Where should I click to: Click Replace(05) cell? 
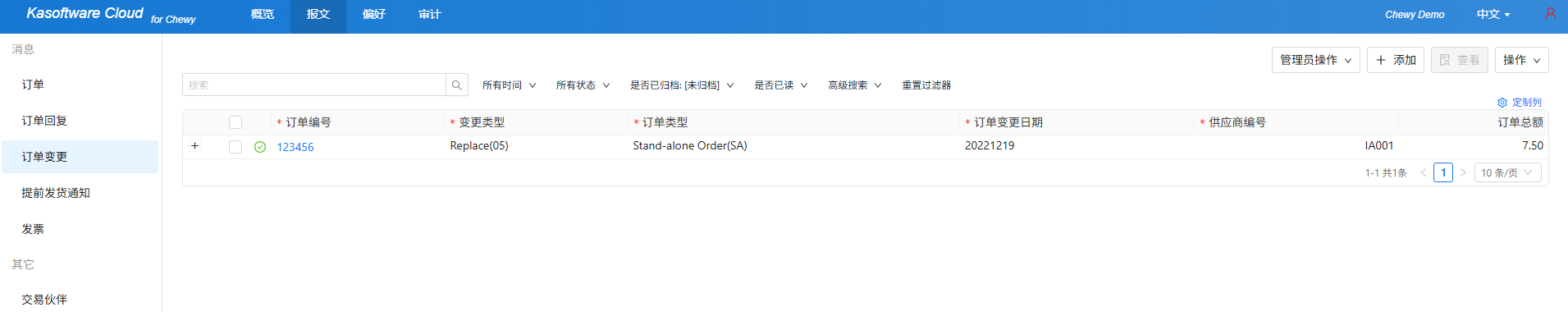[x=479, y=146]
